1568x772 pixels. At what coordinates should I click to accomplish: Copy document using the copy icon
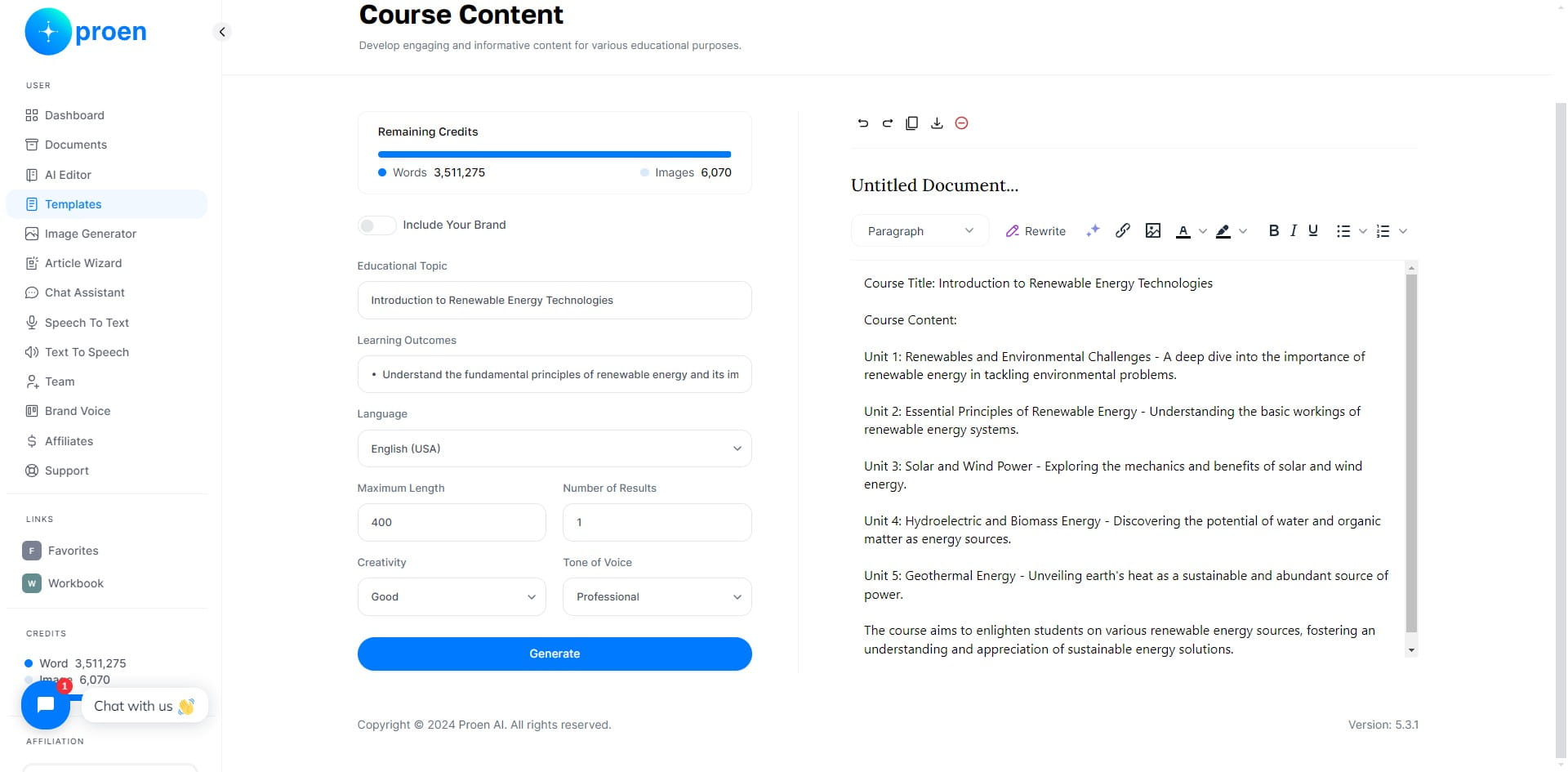(912, 123)
